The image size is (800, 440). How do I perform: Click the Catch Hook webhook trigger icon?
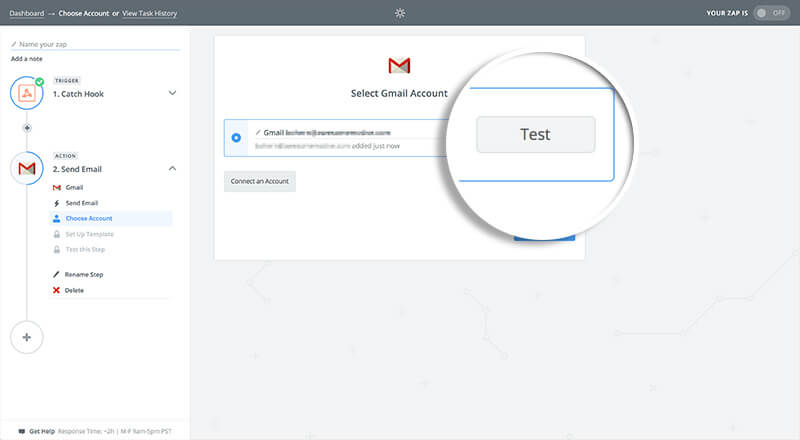(27, 93)
